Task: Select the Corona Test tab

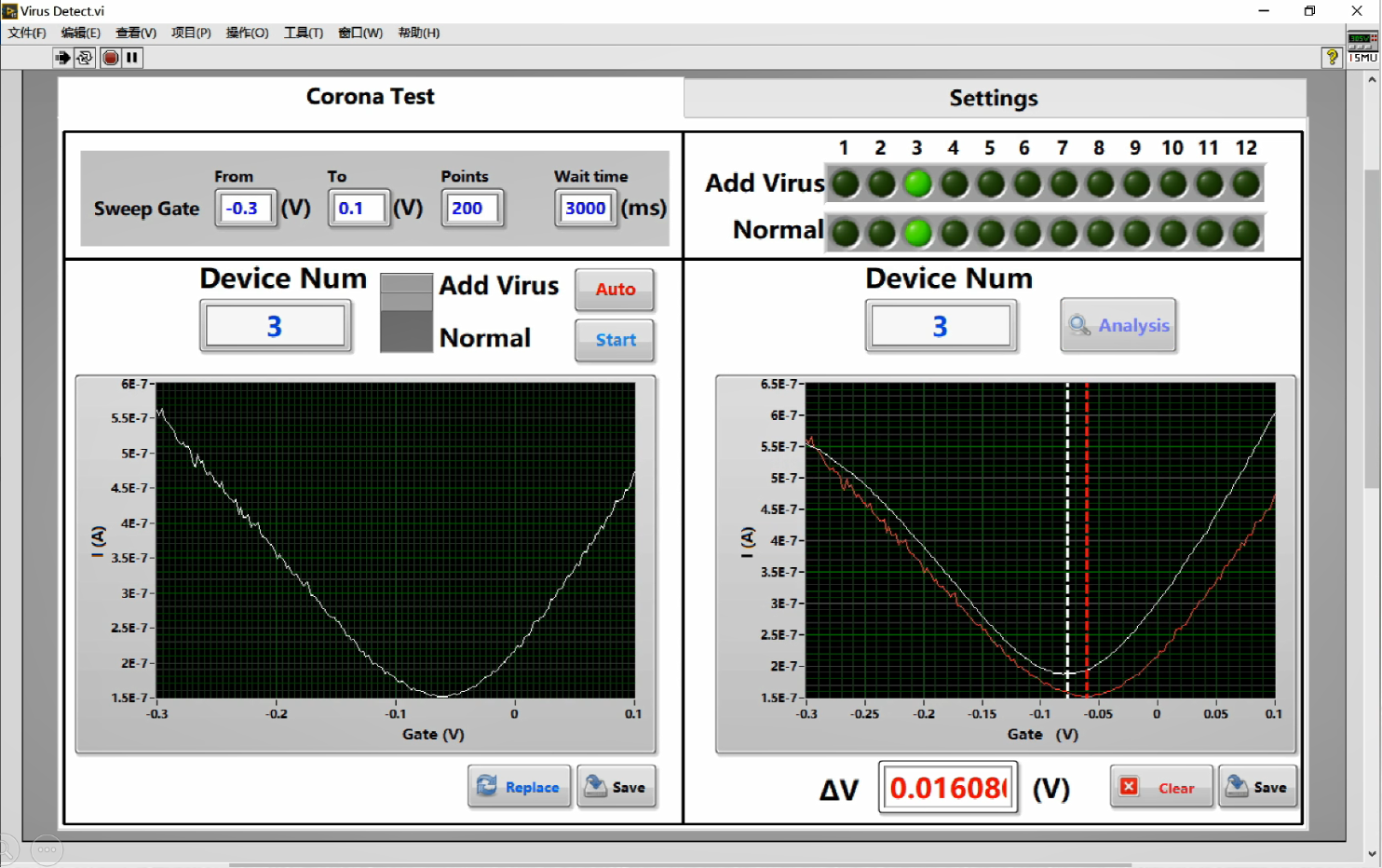Action: coord(371,97)
